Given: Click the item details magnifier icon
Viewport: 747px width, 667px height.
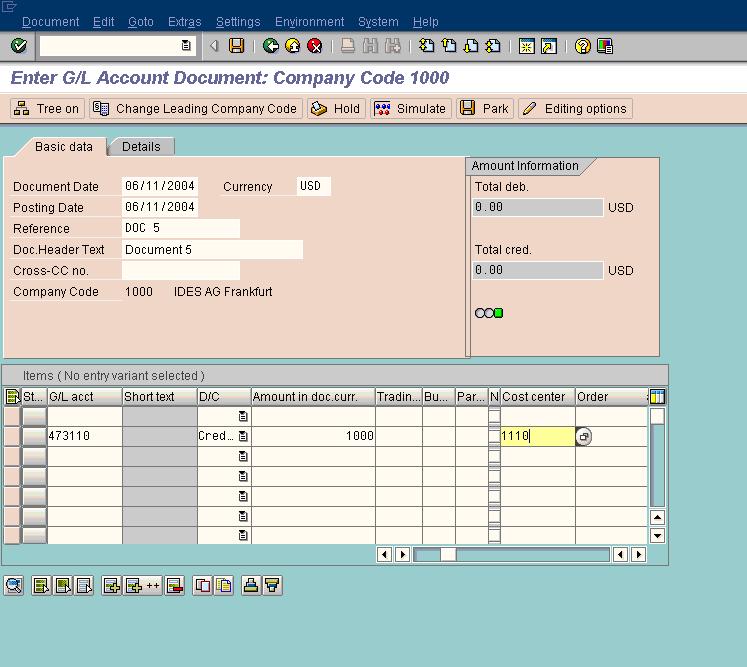Looking at the screenshot, I should point(14,586).
